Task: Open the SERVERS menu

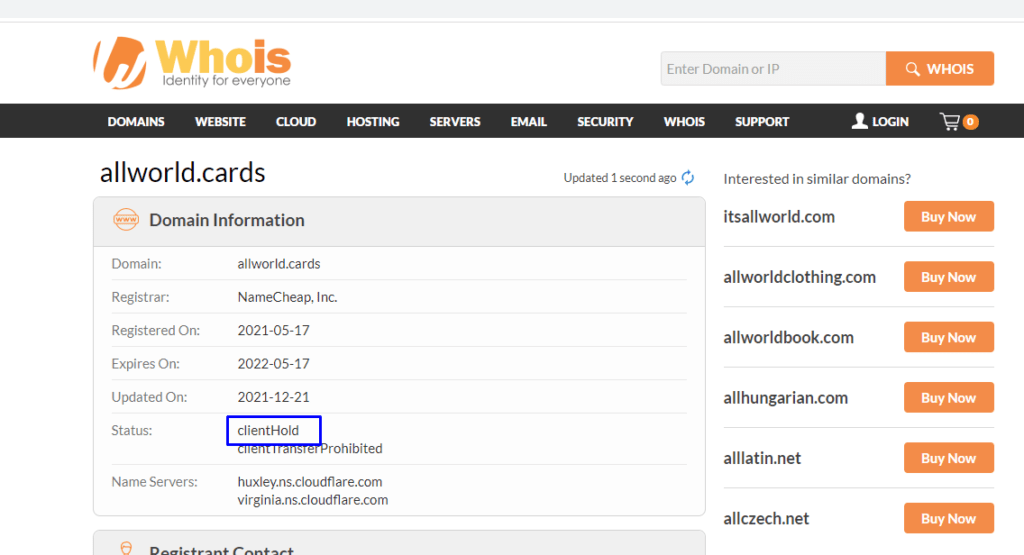Action: pyautogui.click(x=455, y=121)
